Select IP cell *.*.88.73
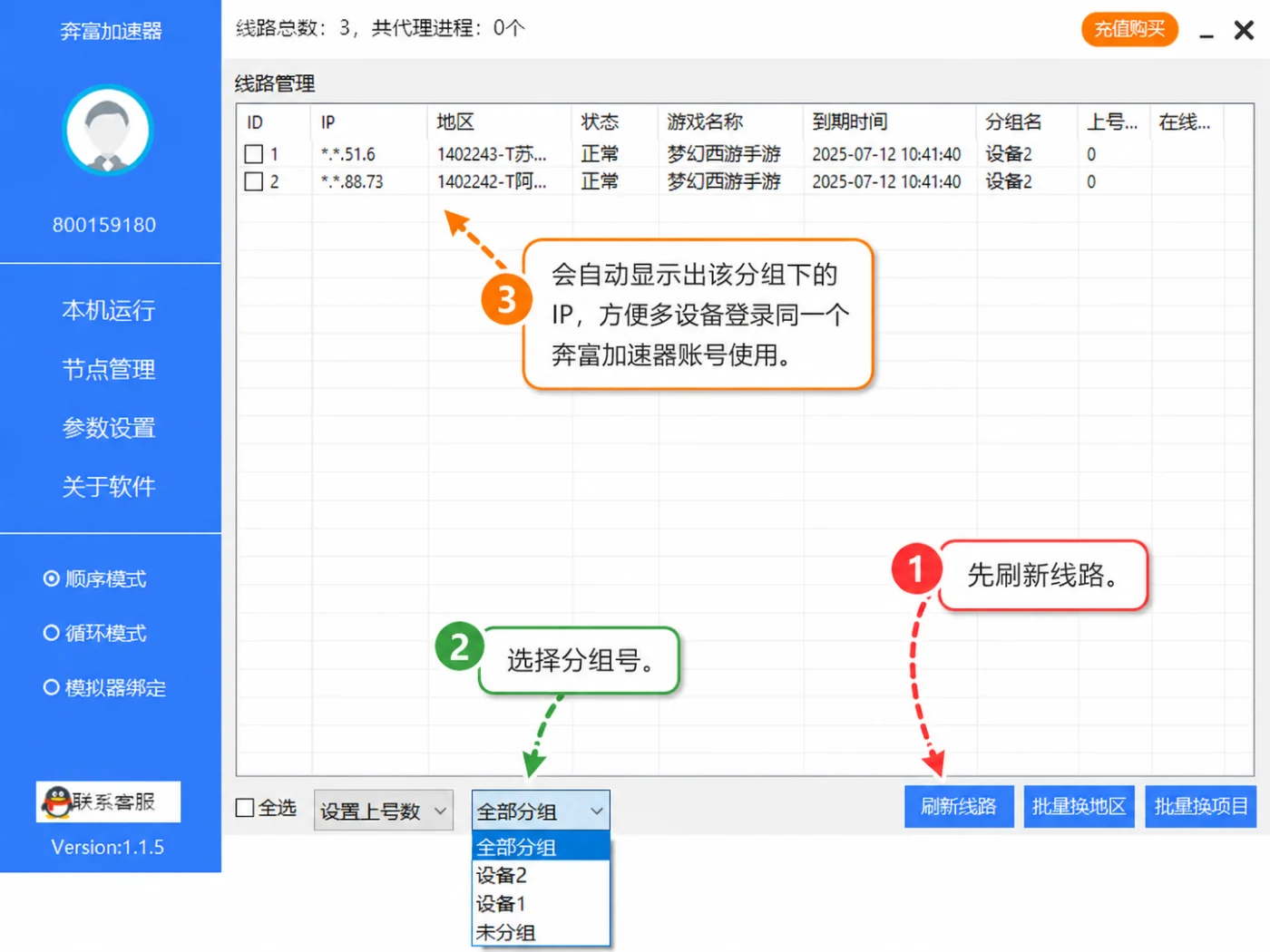Image resolution: width=1270 pixels, height=952 pixels. [x=352, y=181]
